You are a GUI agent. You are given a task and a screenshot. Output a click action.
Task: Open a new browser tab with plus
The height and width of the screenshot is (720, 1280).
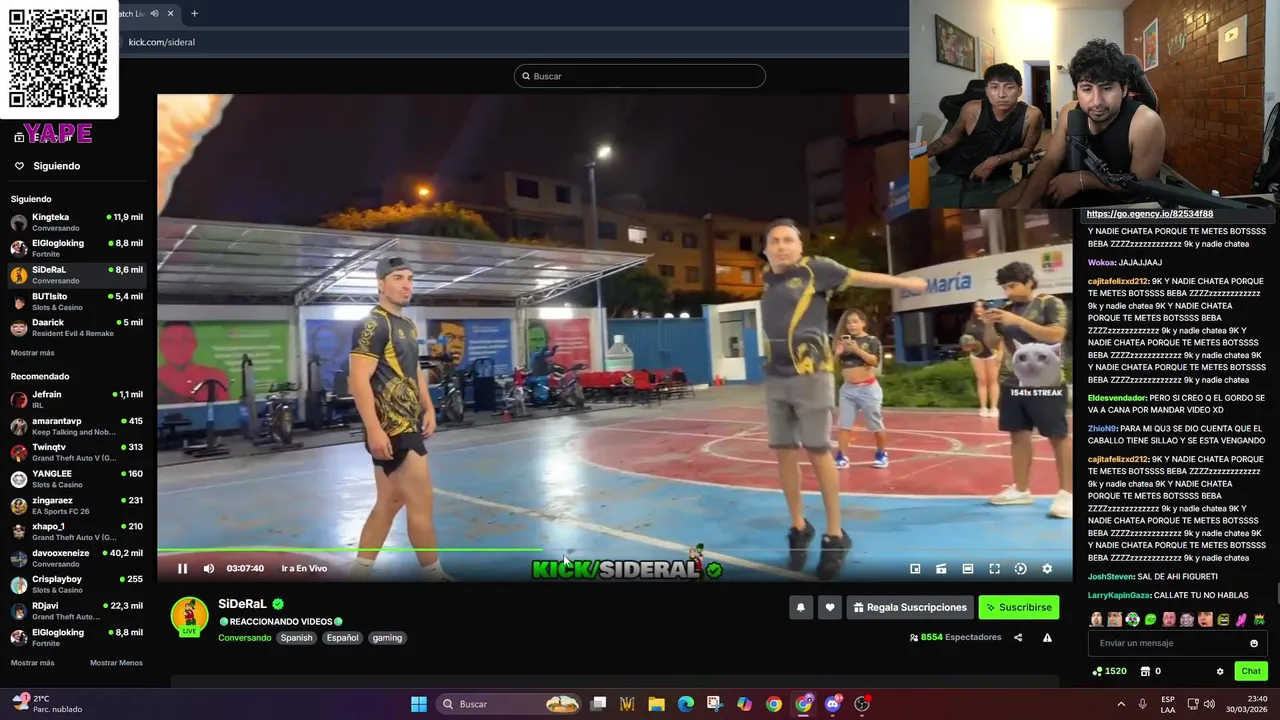194,13
